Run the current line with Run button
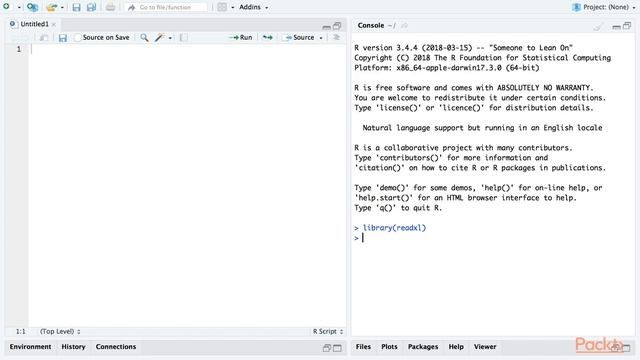The image size is (640, 360). (x=241, y=38)
